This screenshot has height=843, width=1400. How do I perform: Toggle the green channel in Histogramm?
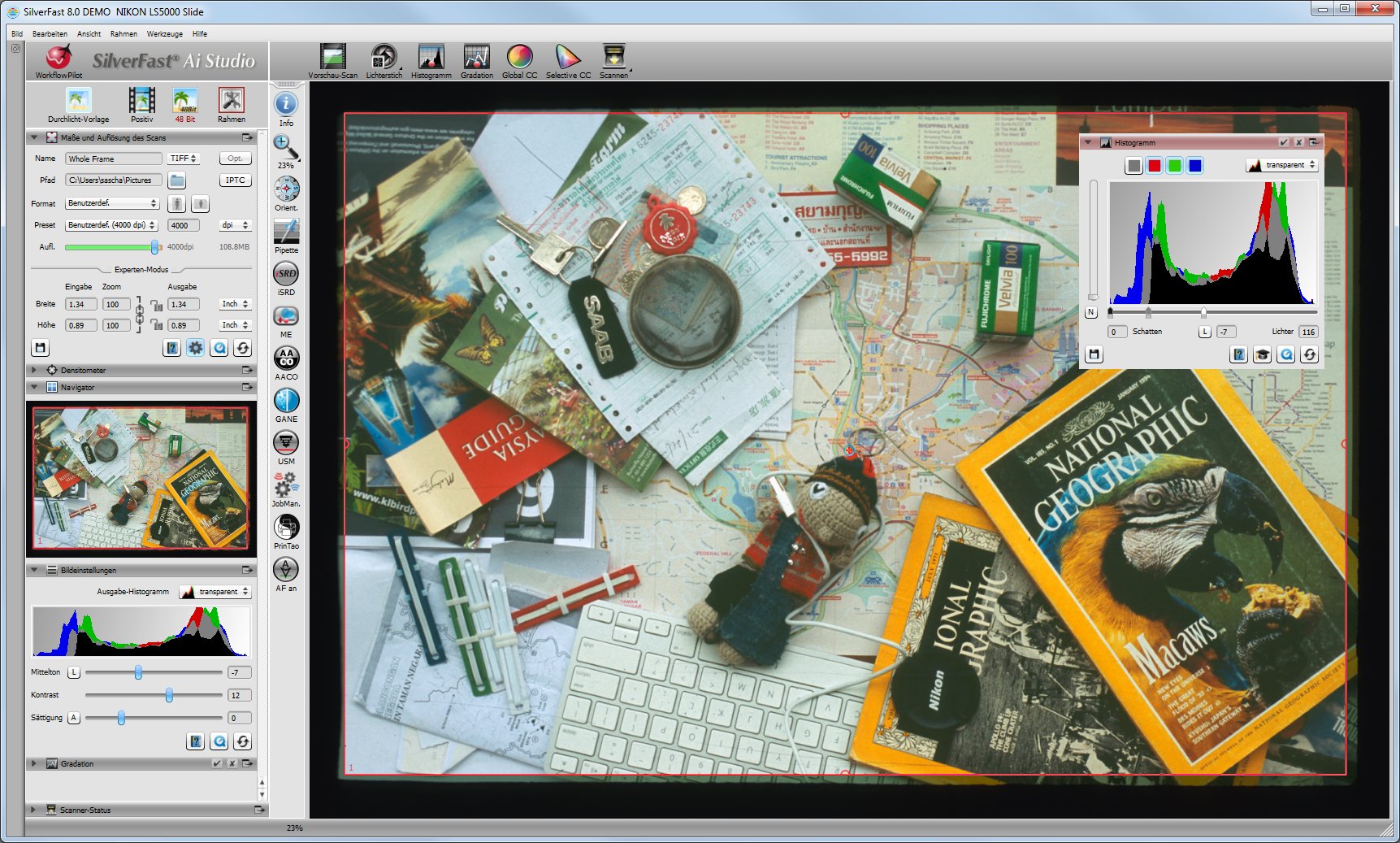[1174, 166]
